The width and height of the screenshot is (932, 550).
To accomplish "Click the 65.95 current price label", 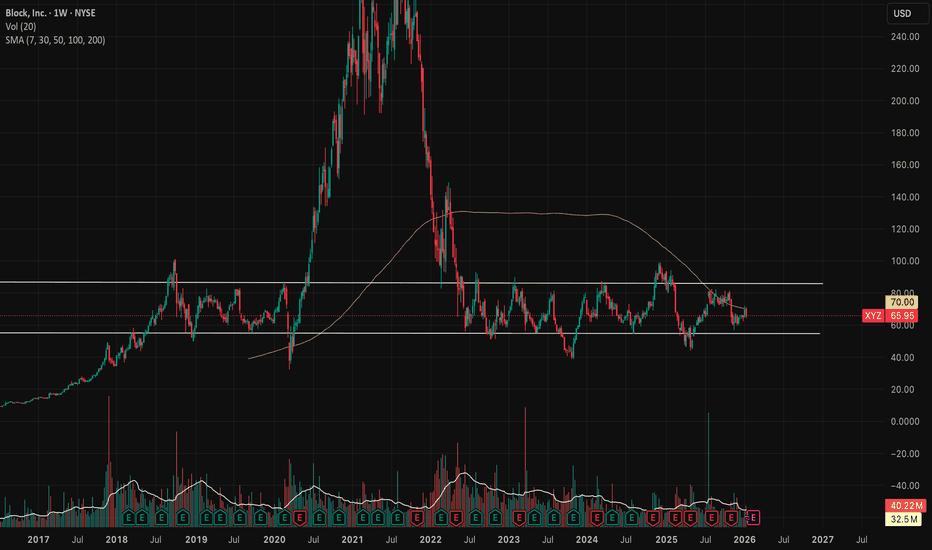I will 904,316.
